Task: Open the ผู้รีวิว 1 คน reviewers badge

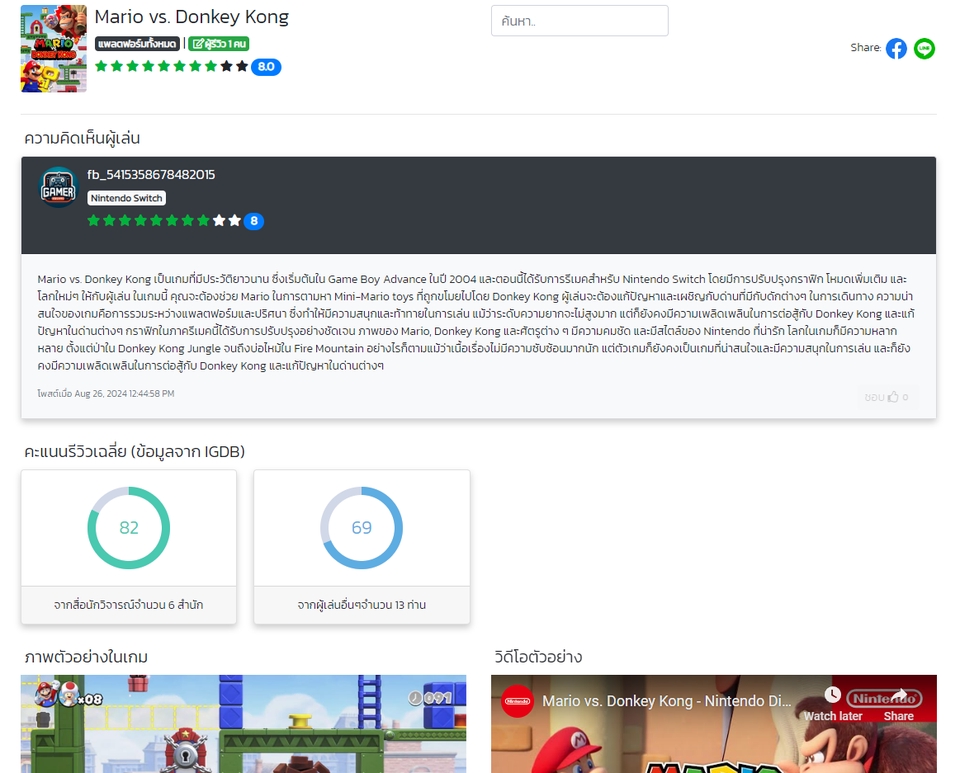Action: [219, 43]
